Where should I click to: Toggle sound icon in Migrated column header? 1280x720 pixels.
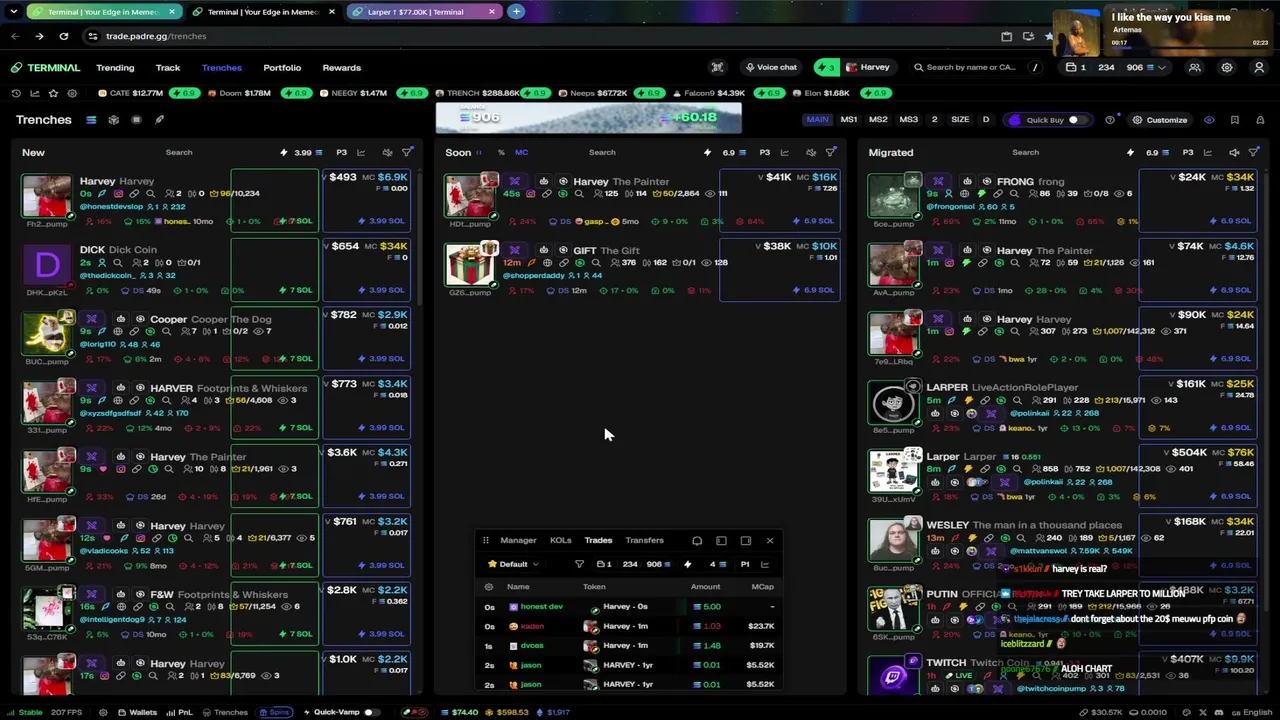1234,153
